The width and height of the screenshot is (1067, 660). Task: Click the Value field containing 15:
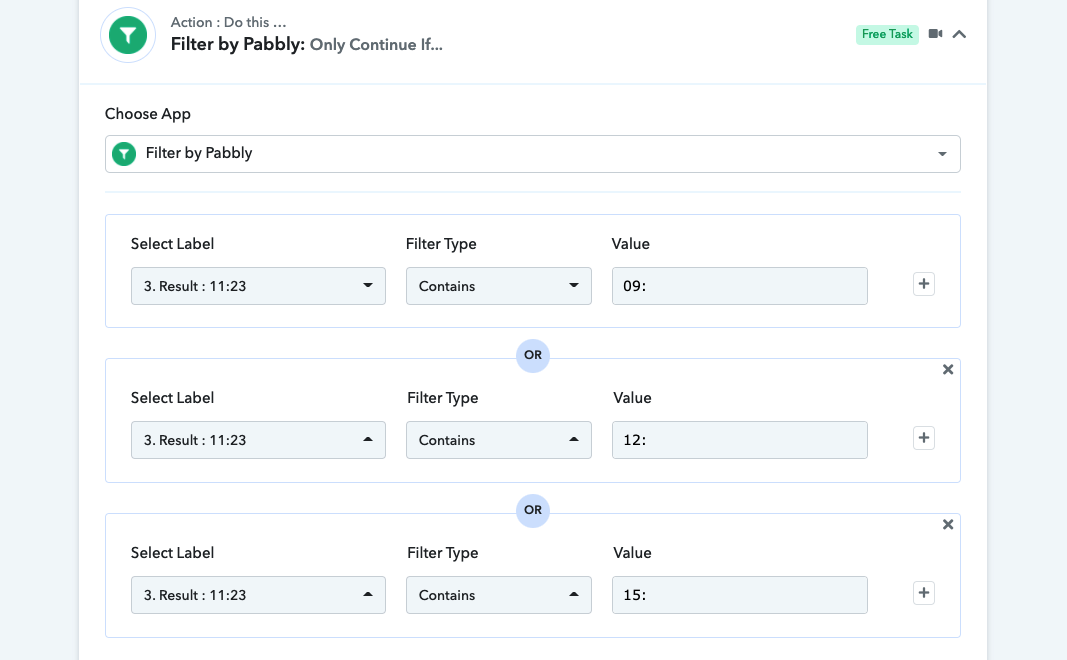[740, 595]
